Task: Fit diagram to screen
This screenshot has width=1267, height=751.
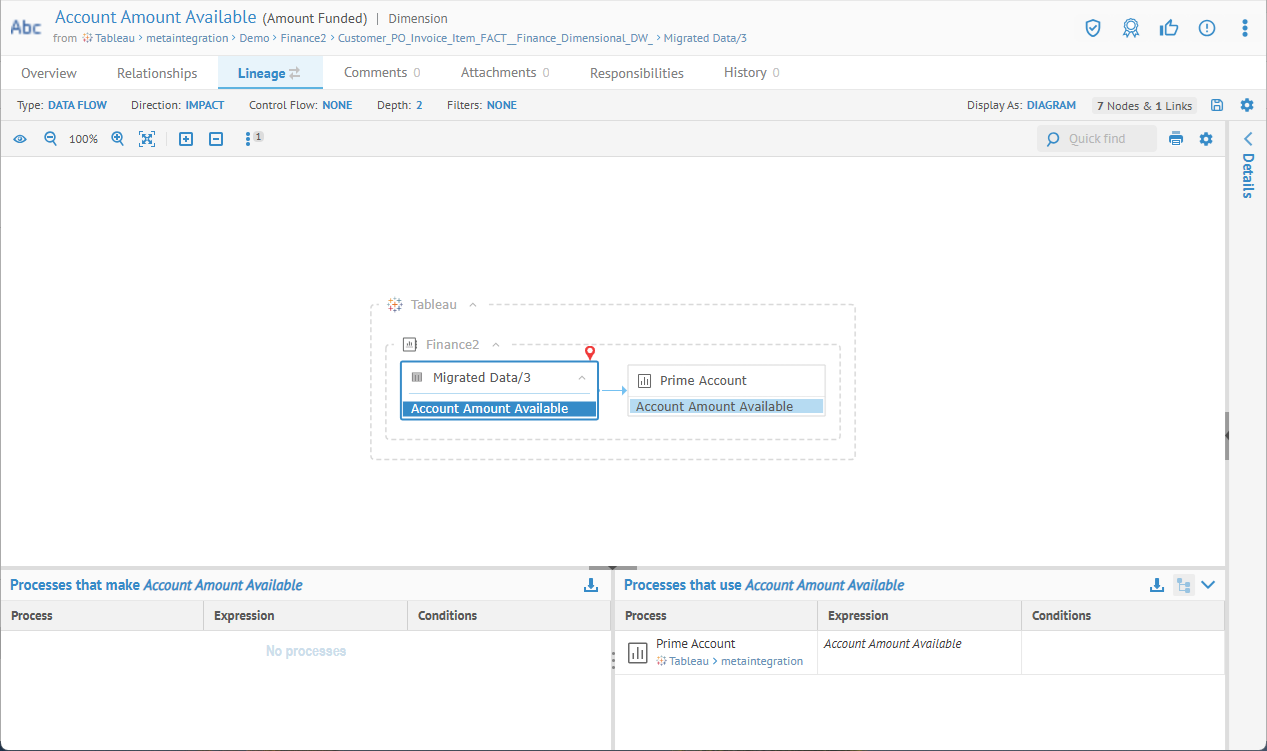Action: pos(147,139)
